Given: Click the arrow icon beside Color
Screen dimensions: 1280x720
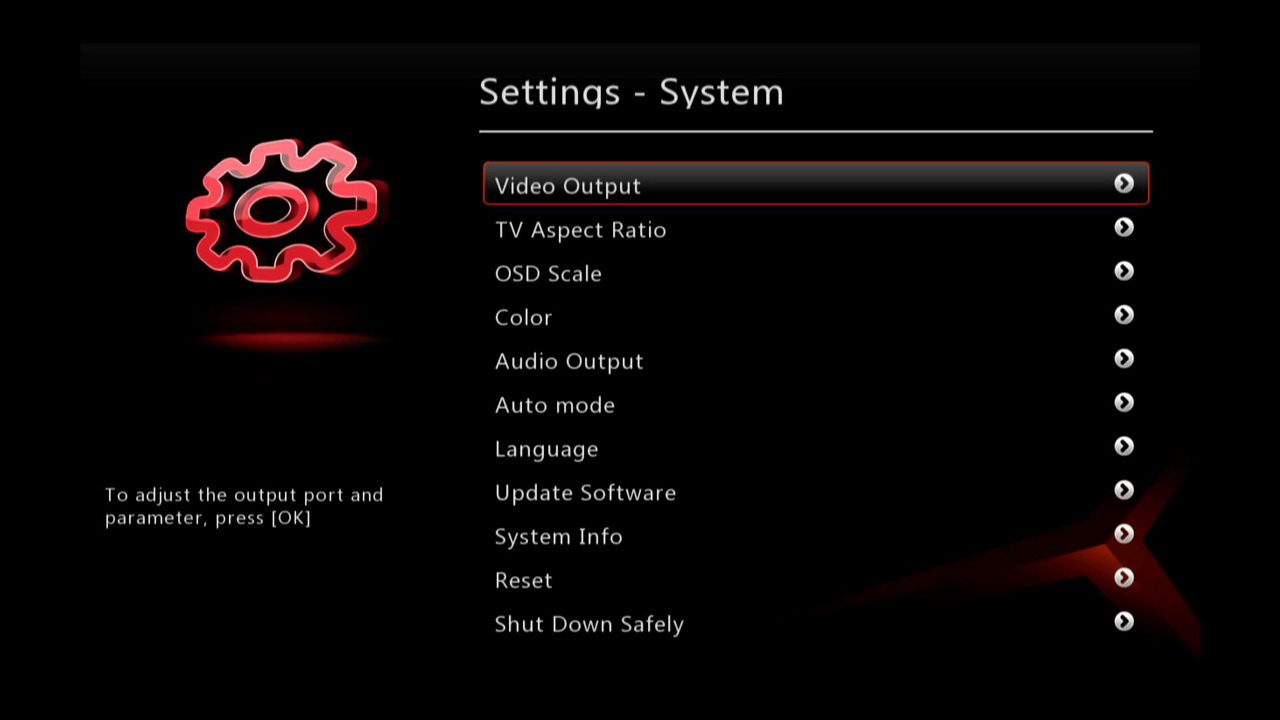Looking at the screenshot, I should (x=1124, y=315).
